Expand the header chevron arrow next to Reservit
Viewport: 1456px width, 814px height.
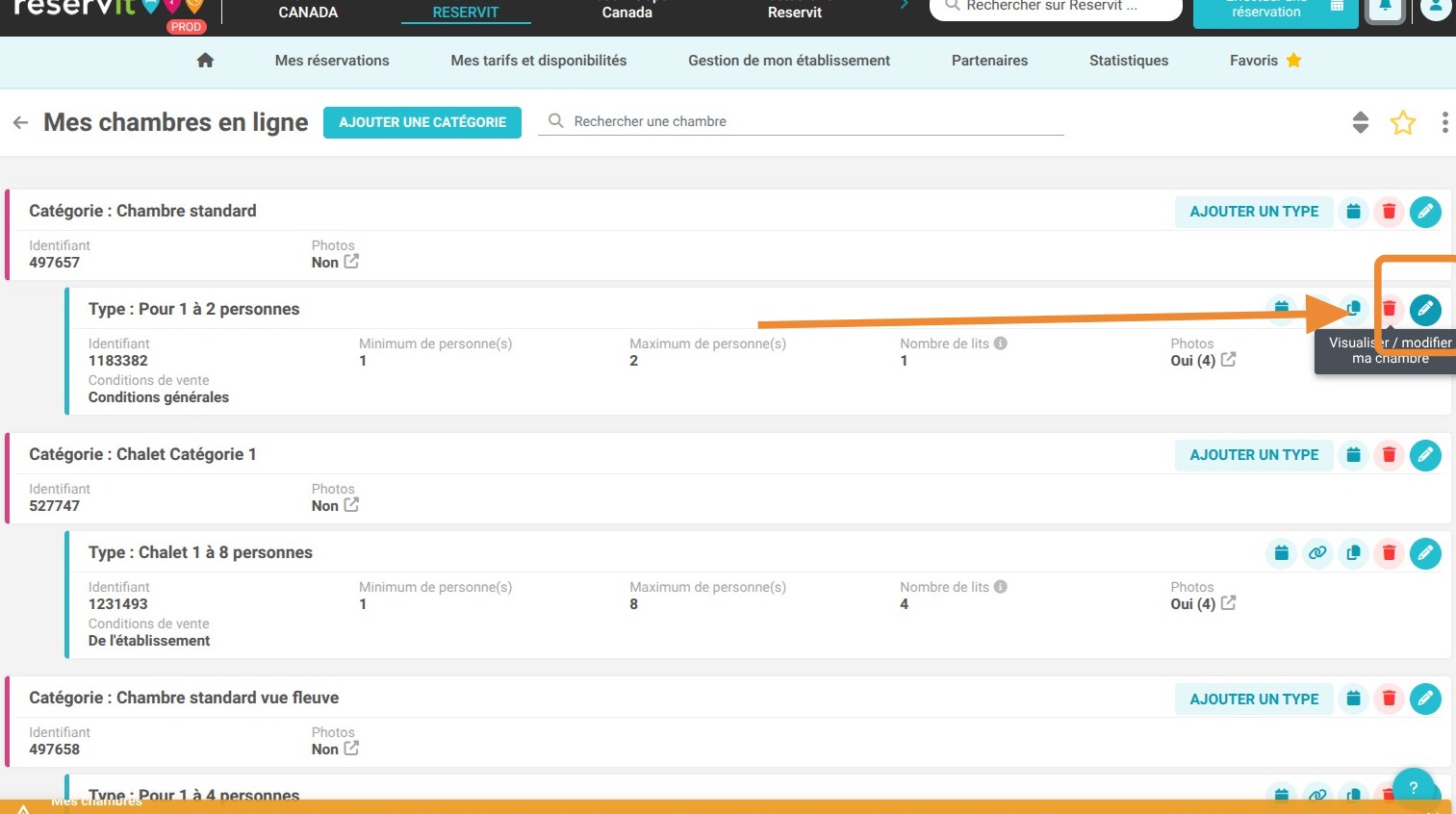point(904,6)
